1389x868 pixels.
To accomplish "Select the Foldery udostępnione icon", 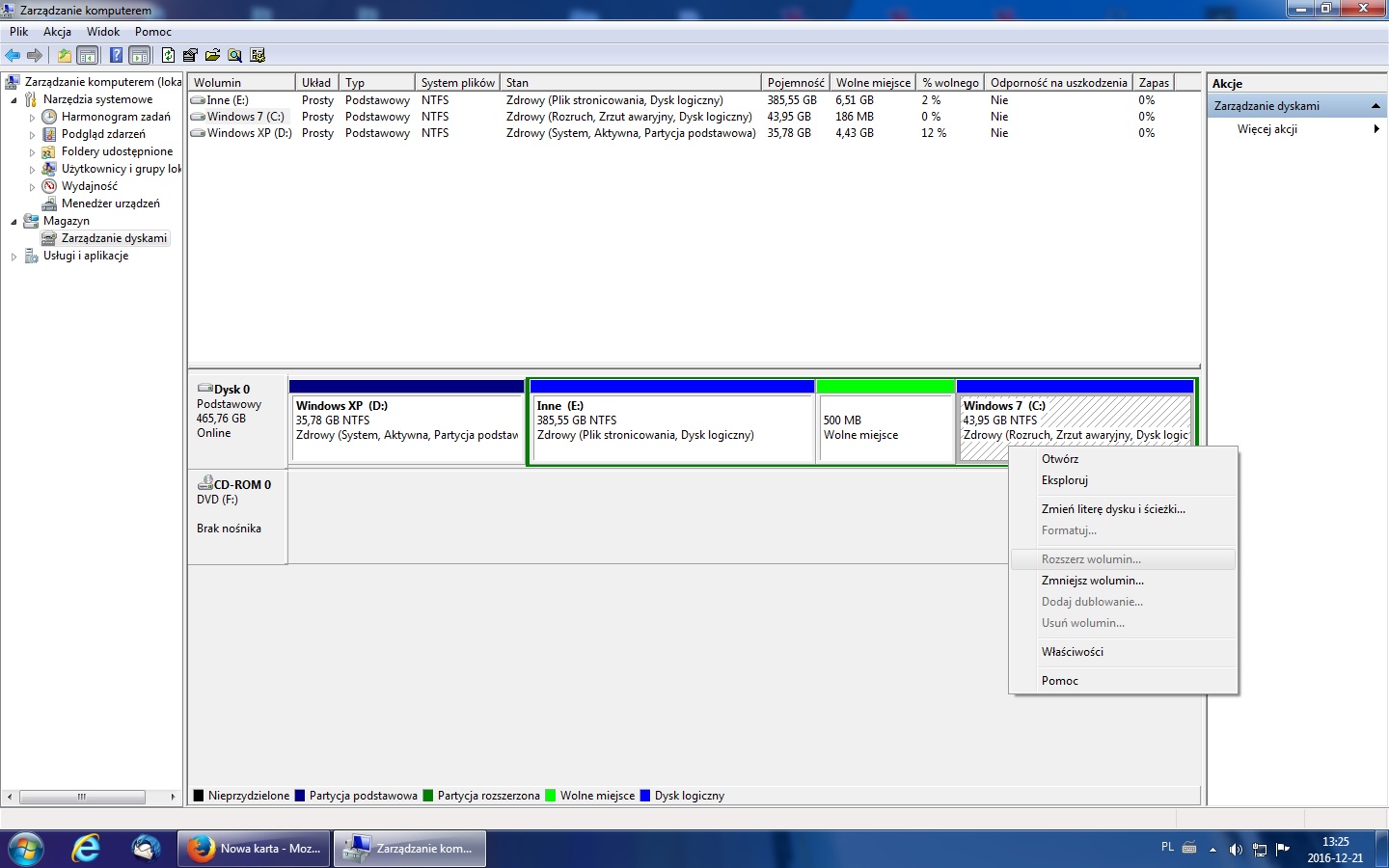I will 49,151.
